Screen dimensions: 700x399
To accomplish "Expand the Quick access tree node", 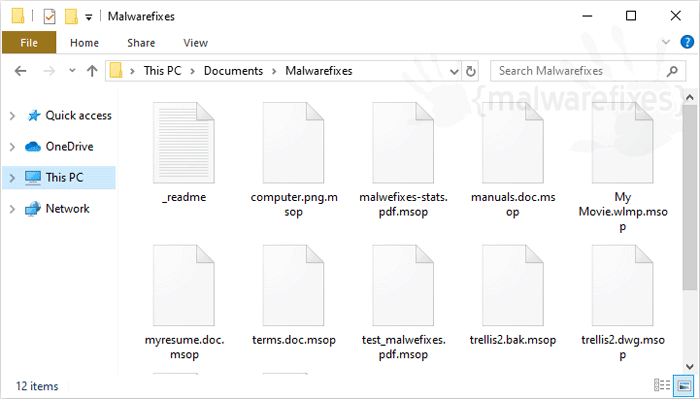I will [x=12, y=116].
